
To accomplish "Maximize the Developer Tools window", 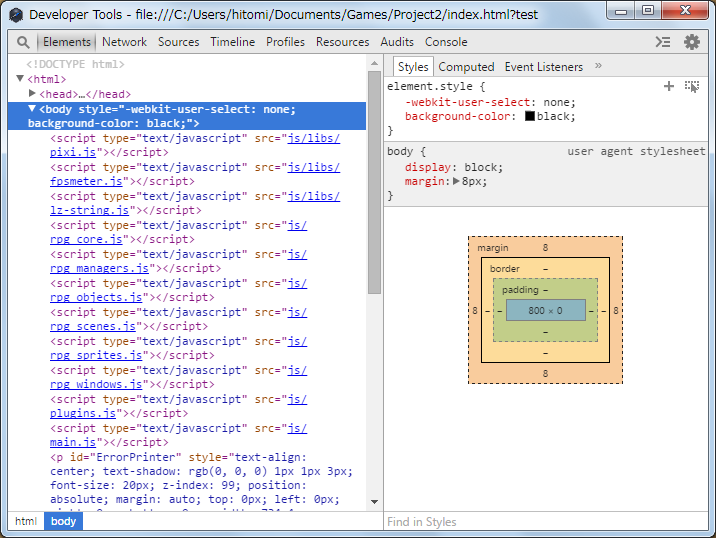I will 648,10.
